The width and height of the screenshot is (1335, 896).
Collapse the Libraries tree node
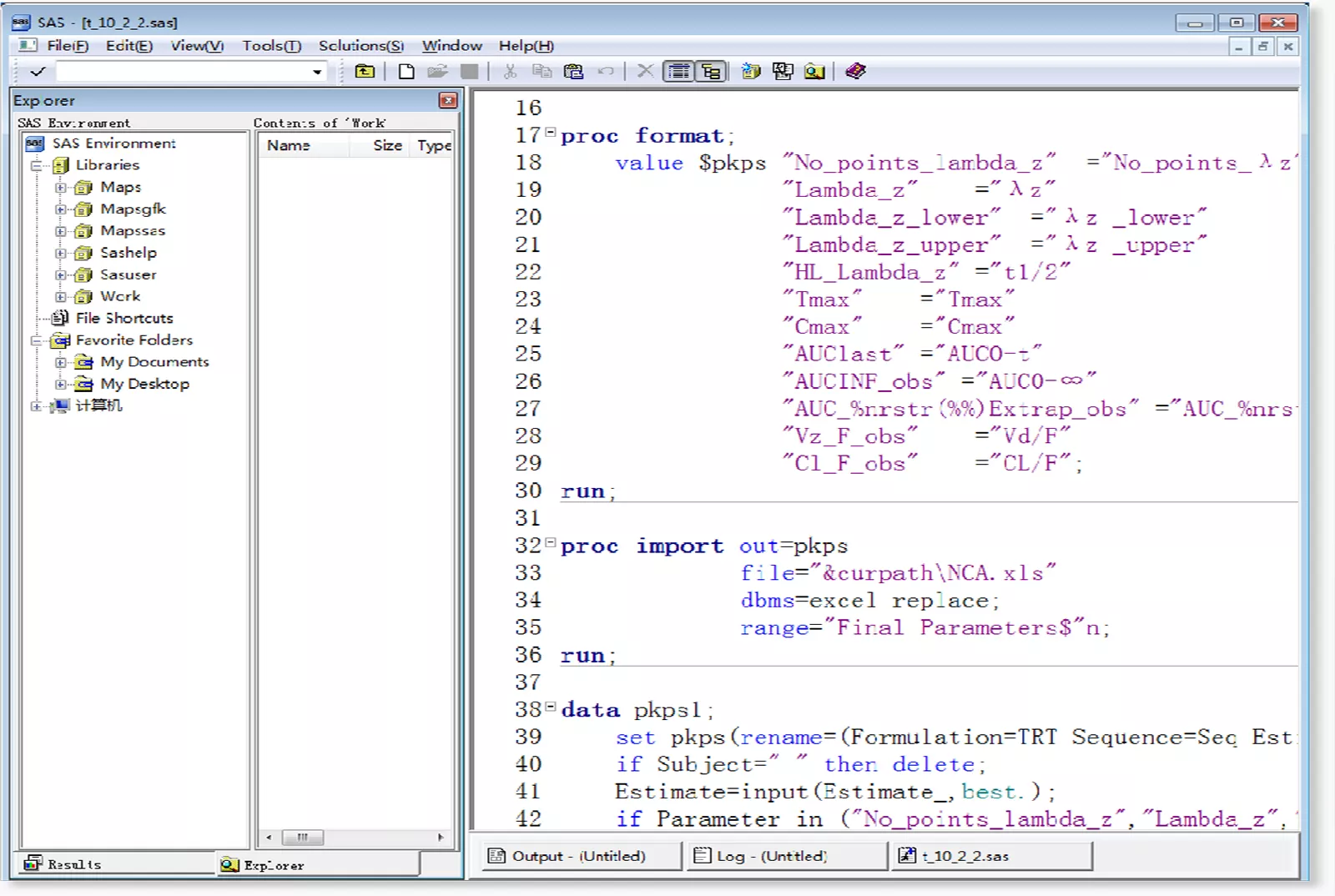[37, 165]
